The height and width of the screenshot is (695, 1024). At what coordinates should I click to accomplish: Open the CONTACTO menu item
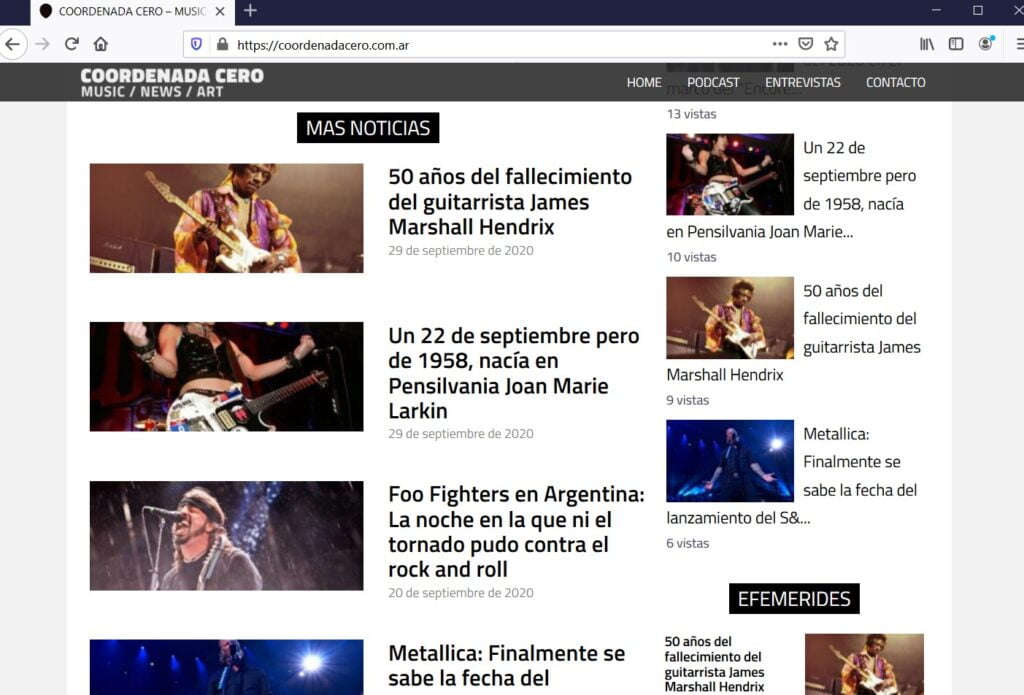tap(895, 82)
